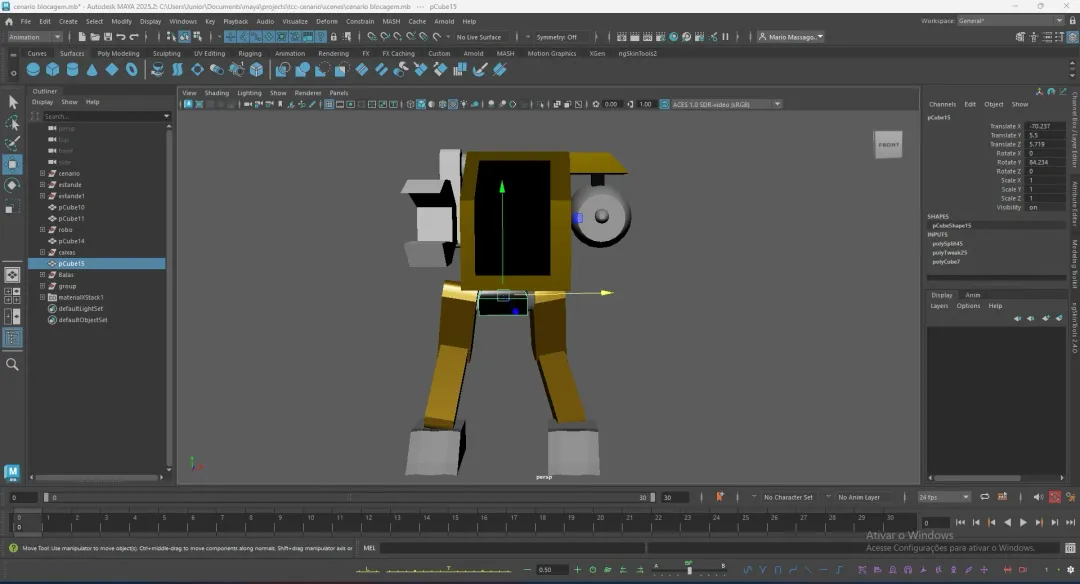The height and width of the screenshot is (584, 1080).
Task: Click the No Live Surface field
Action: click(x=482, y=37)
